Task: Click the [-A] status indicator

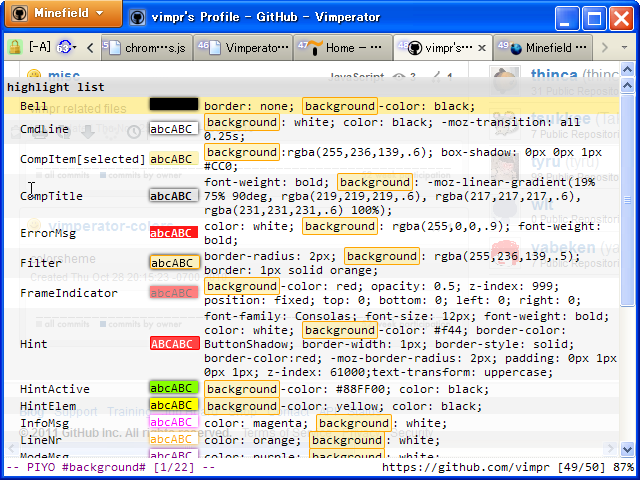Action: pos(40,47)
